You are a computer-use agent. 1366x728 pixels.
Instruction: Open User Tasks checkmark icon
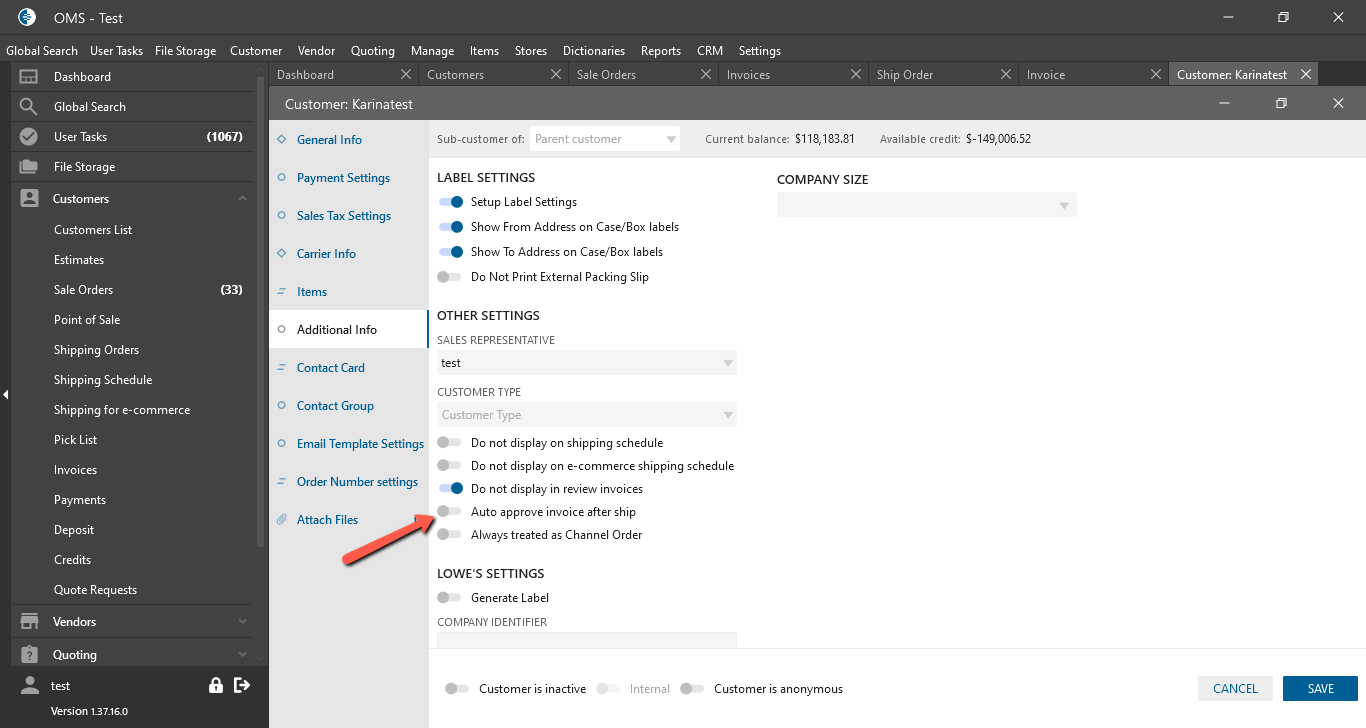coord(29,137)
